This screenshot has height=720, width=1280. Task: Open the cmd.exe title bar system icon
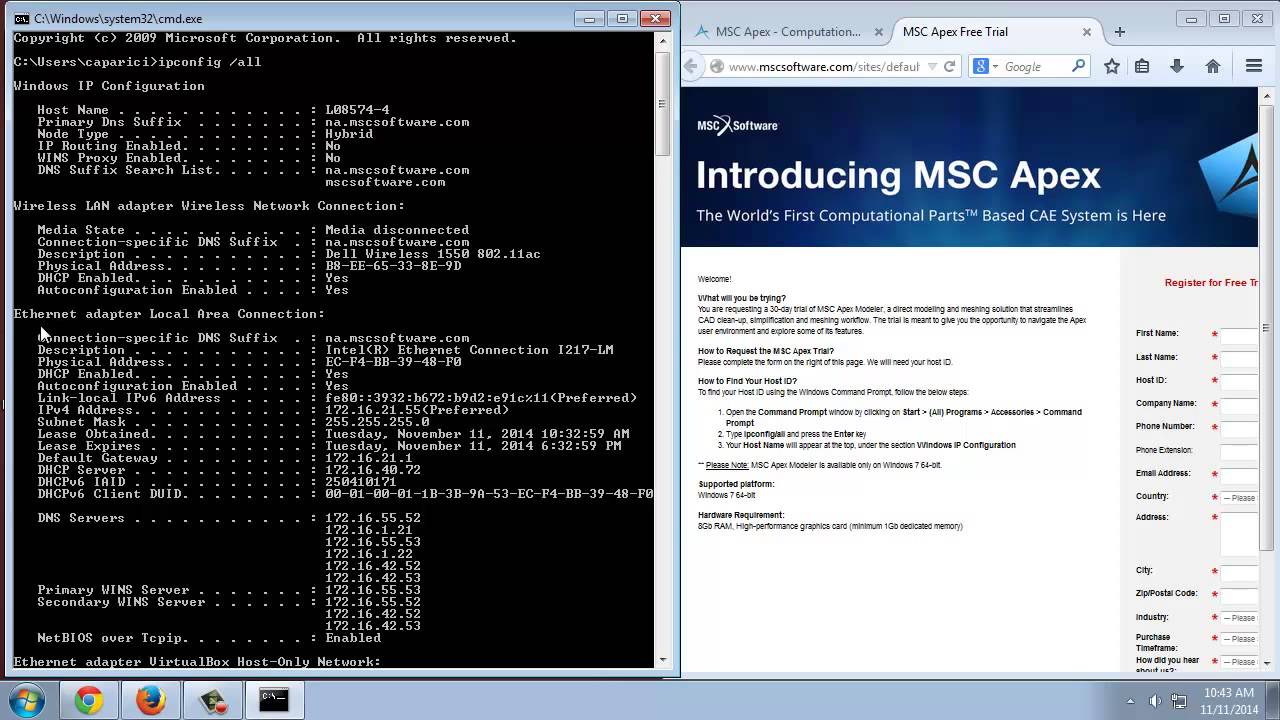tap(21, 18)
